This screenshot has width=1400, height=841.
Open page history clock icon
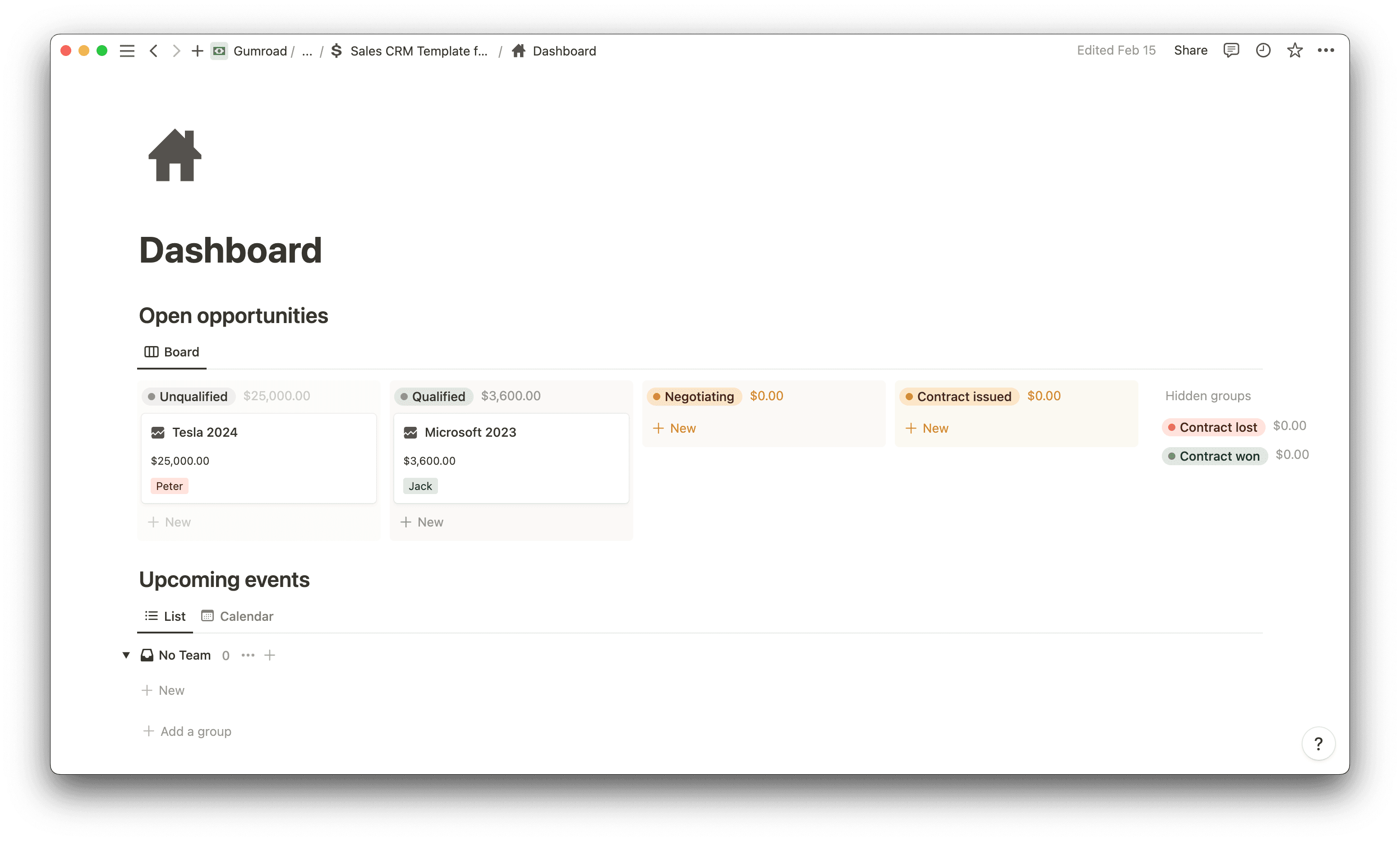coord(1263,51)
